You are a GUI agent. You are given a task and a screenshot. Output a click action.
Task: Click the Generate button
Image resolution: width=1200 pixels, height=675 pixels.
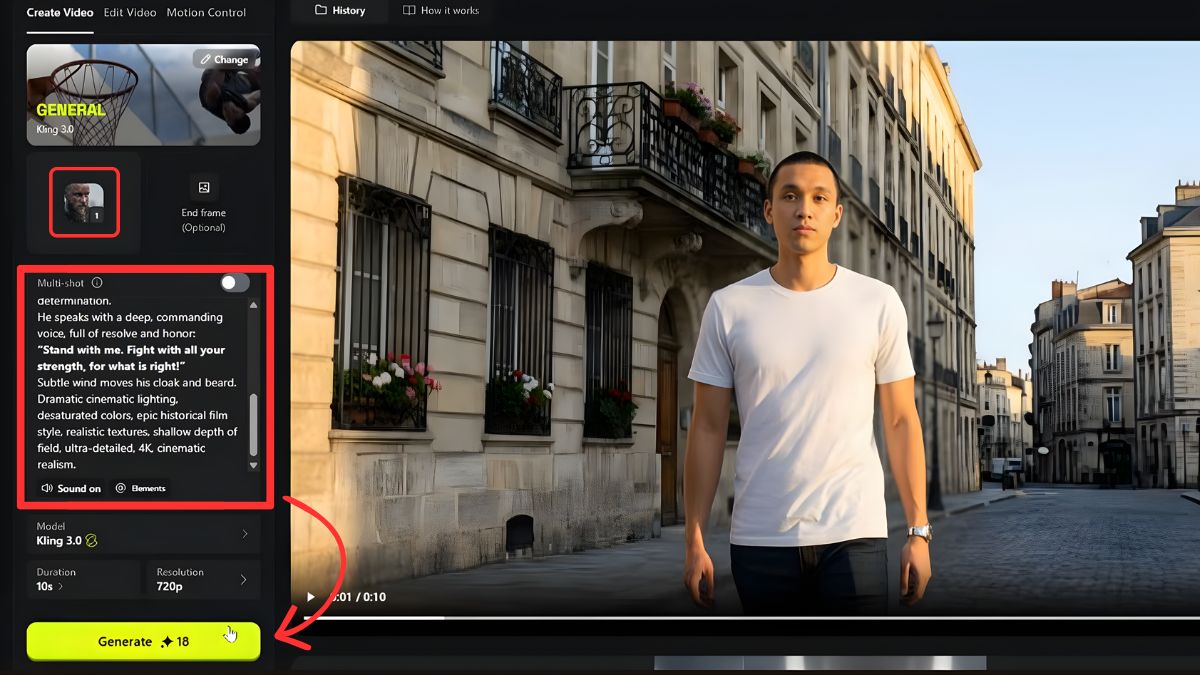[x=143, y=642]
